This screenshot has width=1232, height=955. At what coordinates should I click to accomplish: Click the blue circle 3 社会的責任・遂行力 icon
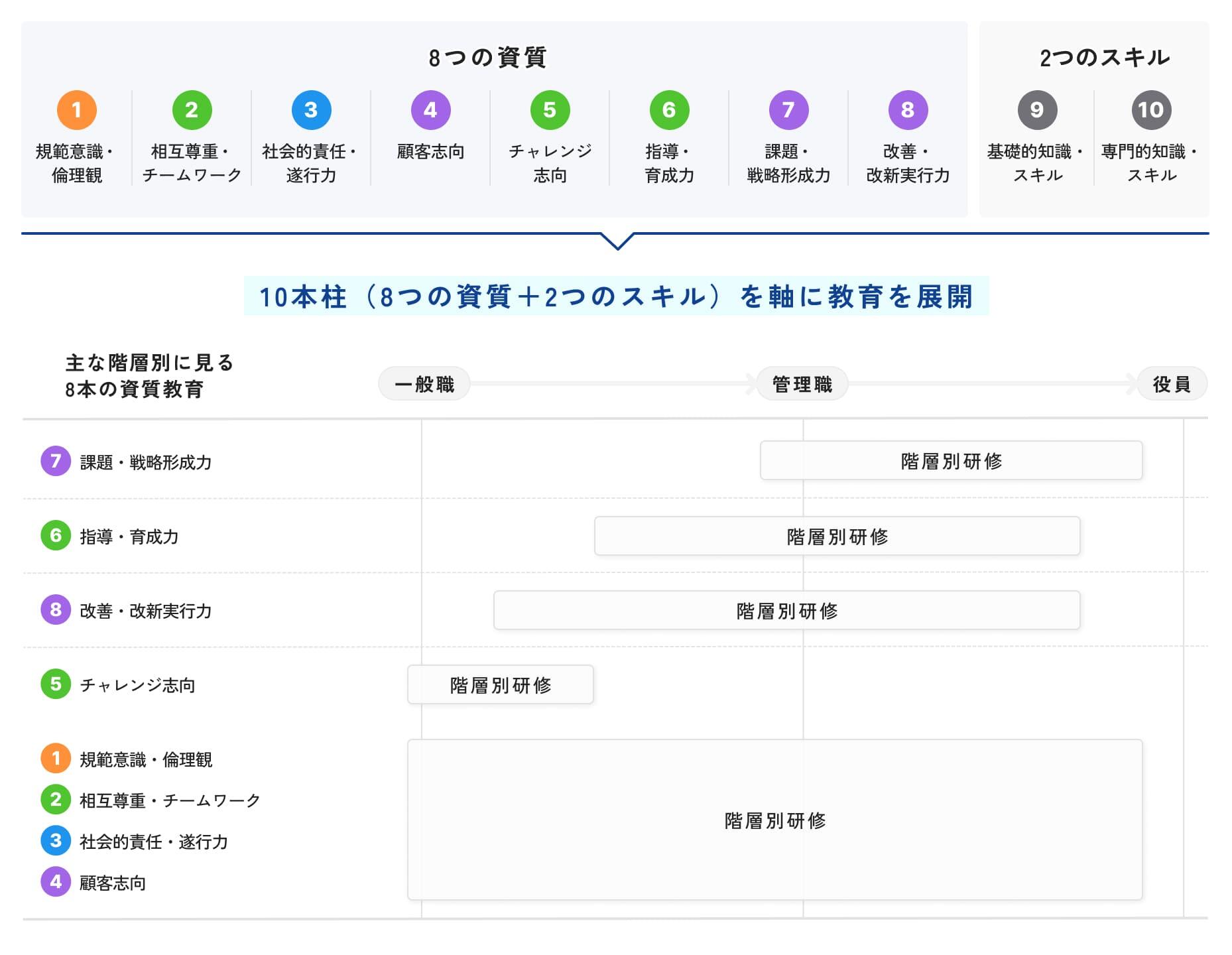click(x=310, y=110)
